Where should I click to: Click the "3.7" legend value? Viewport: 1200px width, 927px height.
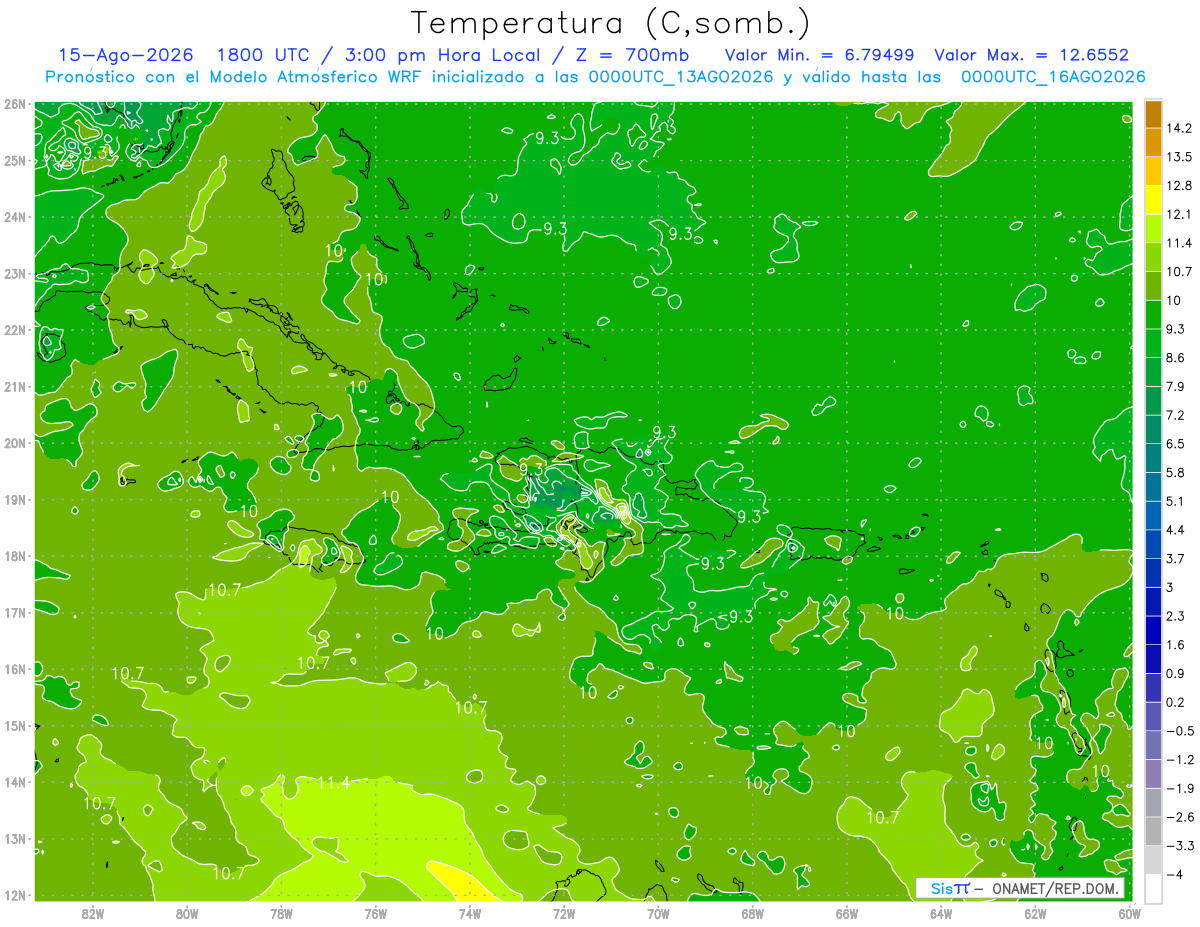(1175, 558)
